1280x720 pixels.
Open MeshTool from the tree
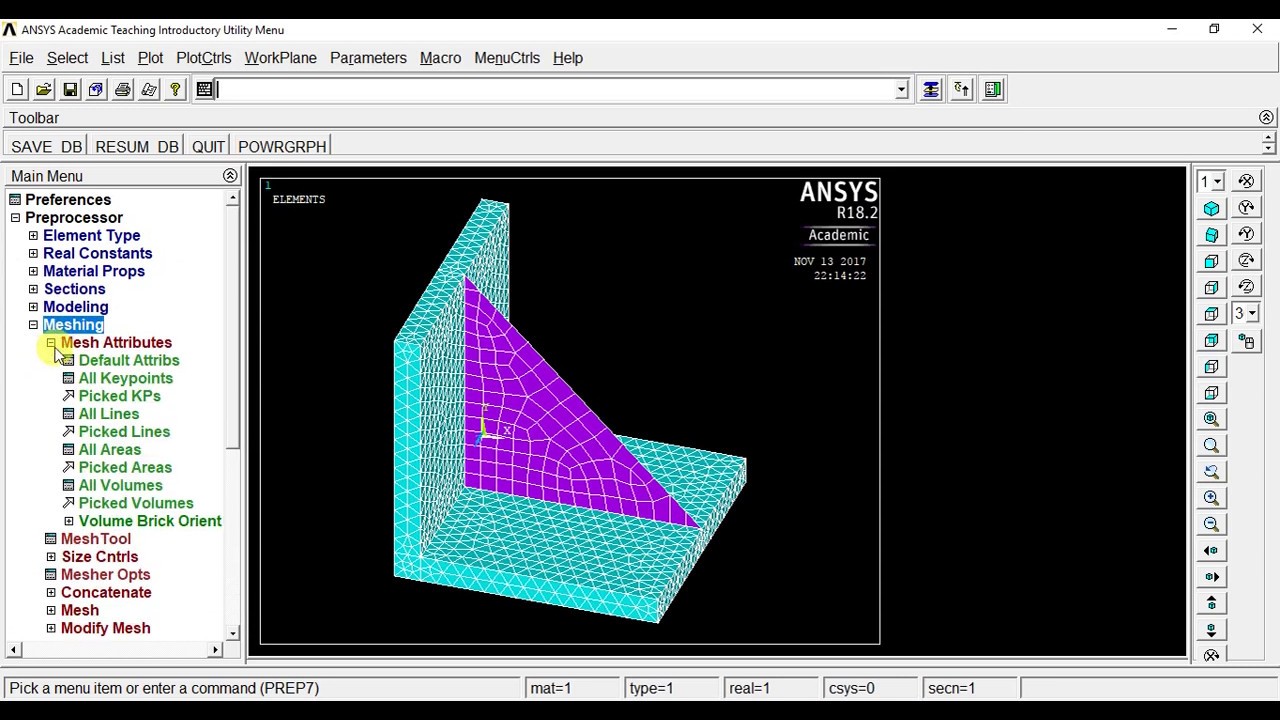tap(96, 539)
